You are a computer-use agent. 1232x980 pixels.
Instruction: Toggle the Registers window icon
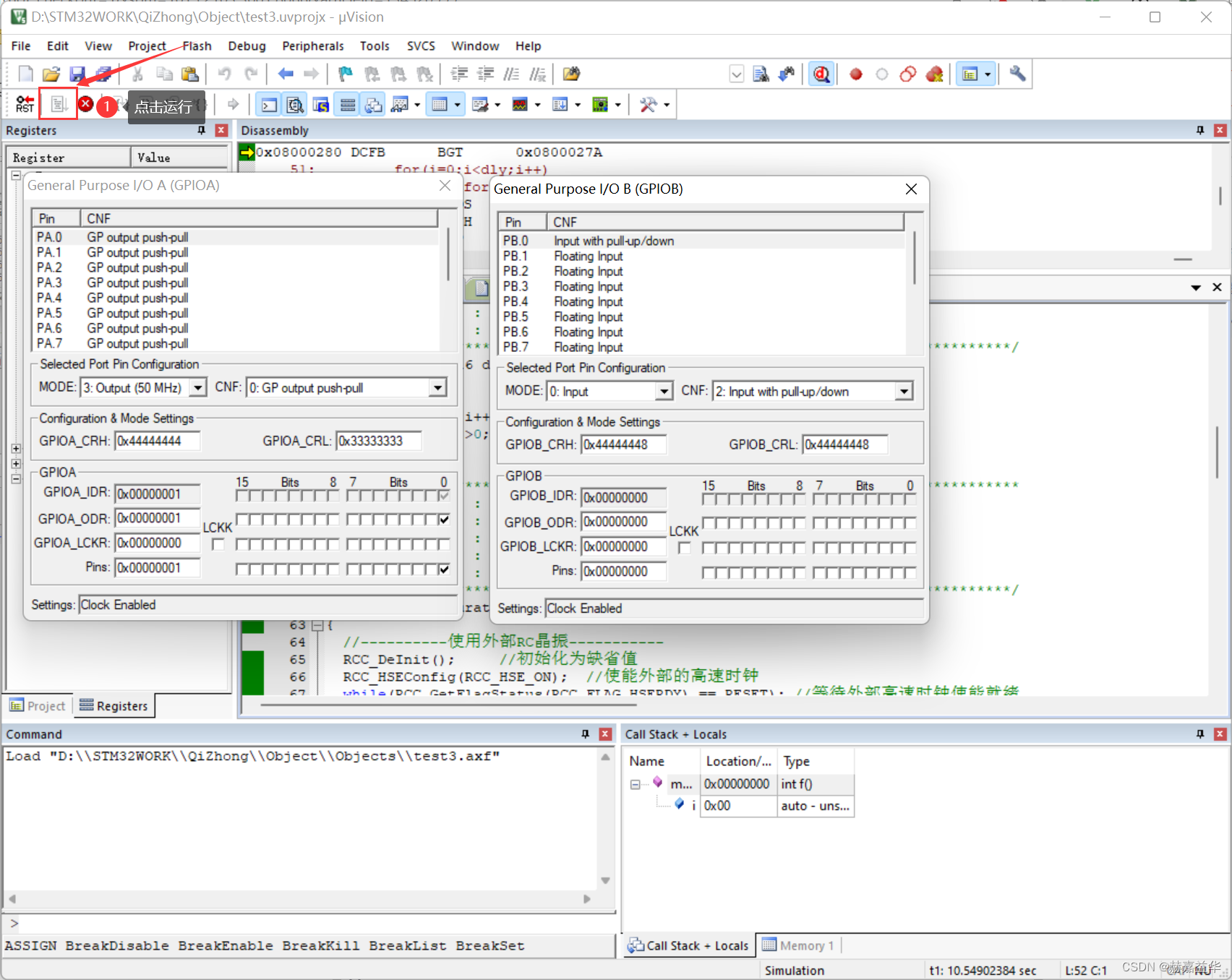tap(348, 105)
